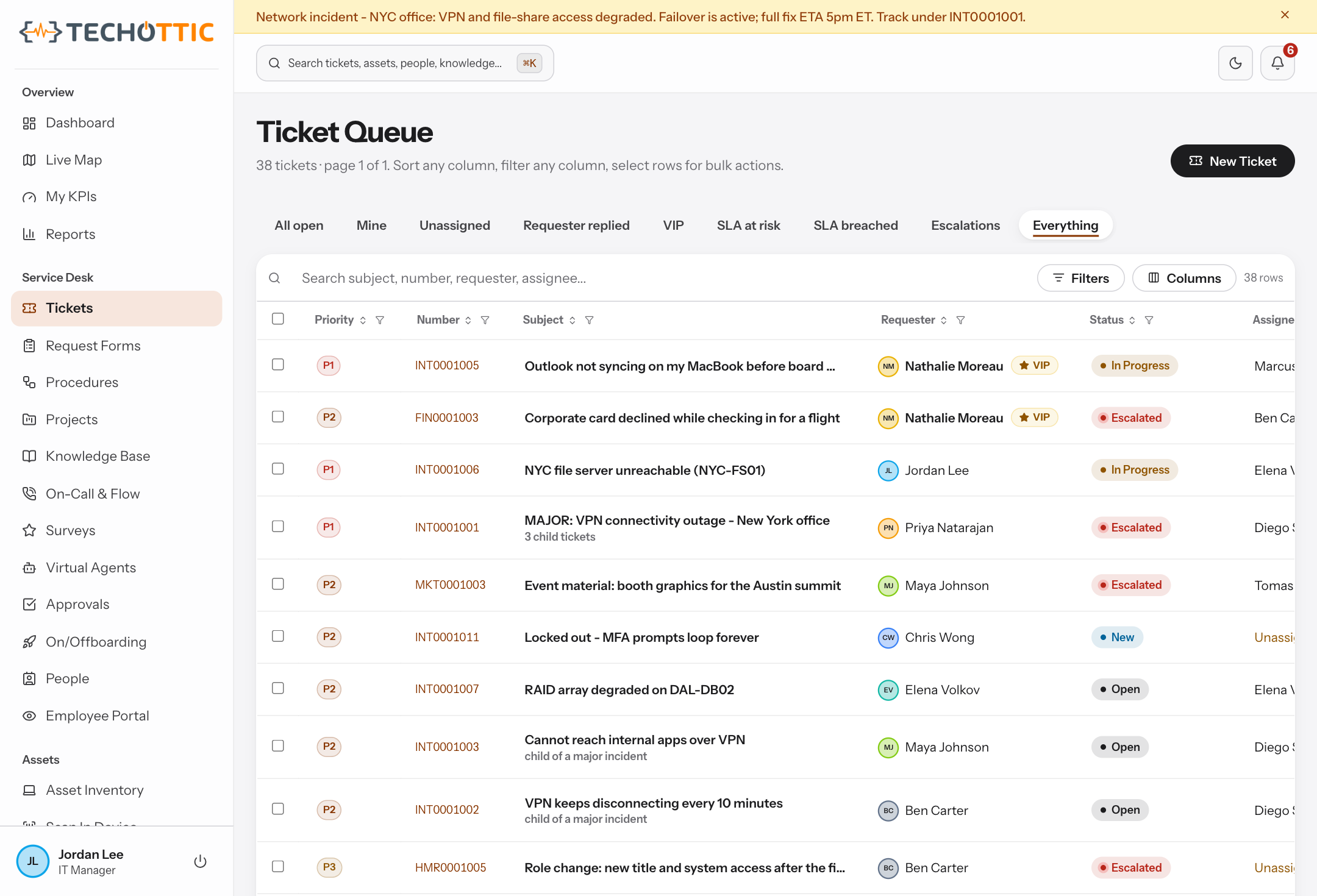Open the Number column filter
The width and height of the screenshot is (1317, 896).
(x=485, y=320)
